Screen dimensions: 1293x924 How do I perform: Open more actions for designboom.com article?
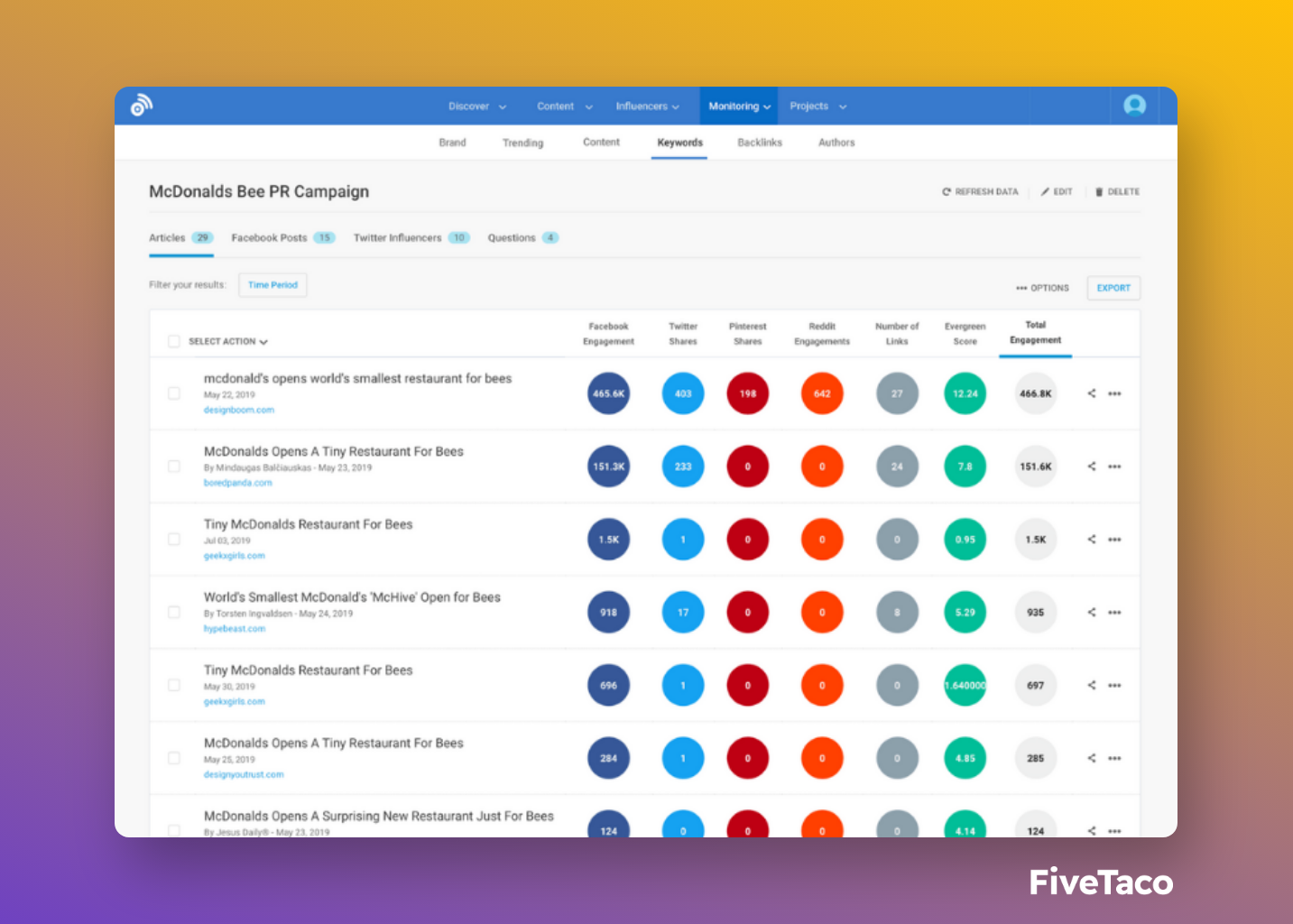coord(1115,393)
